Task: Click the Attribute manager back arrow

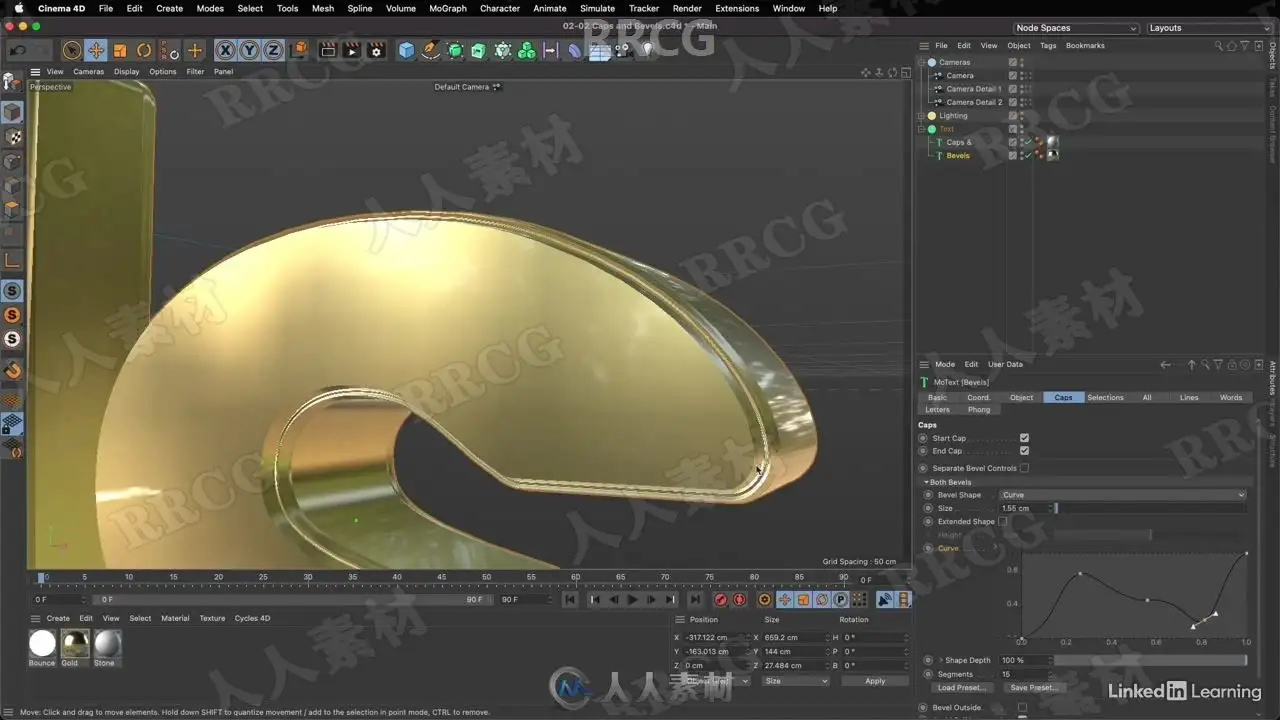Action: point(1165,364)
